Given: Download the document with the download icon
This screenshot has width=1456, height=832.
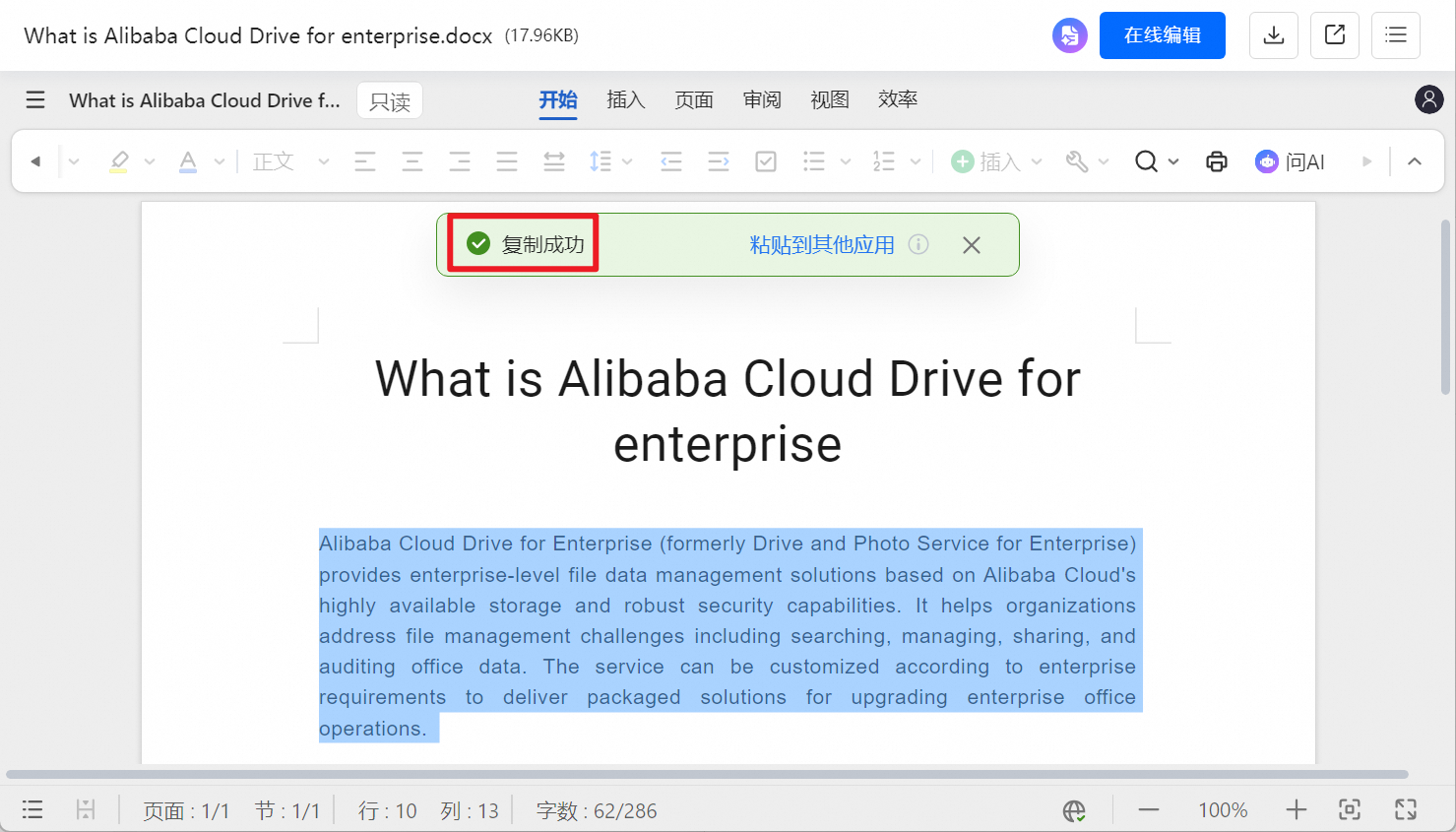Looking at the screenshot, I should [x=1274, y=35].
